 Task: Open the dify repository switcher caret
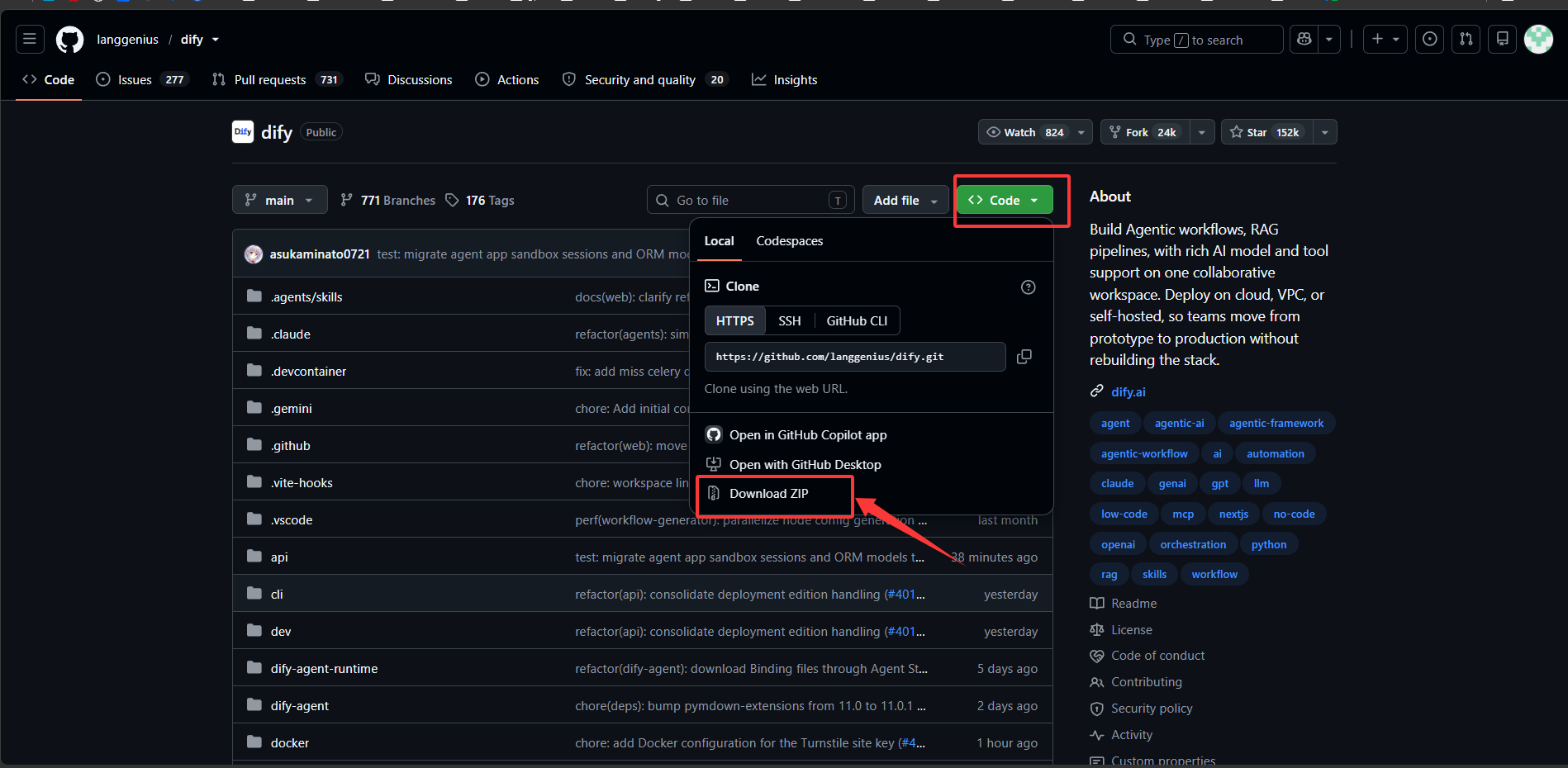click(216, 40)
